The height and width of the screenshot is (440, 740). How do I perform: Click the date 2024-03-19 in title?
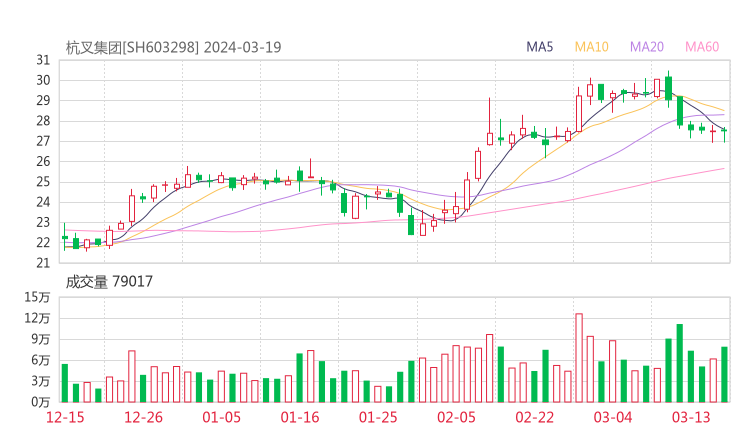(x=243, y=48)
